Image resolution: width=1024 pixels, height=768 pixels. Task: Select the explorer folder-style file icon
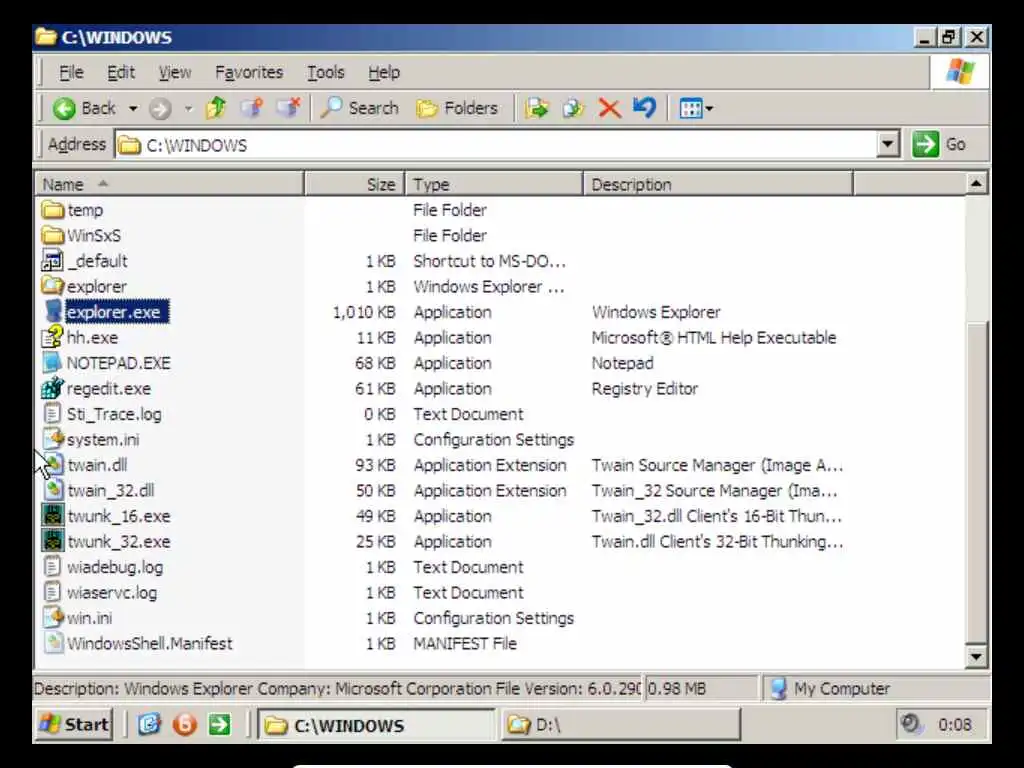52,286
